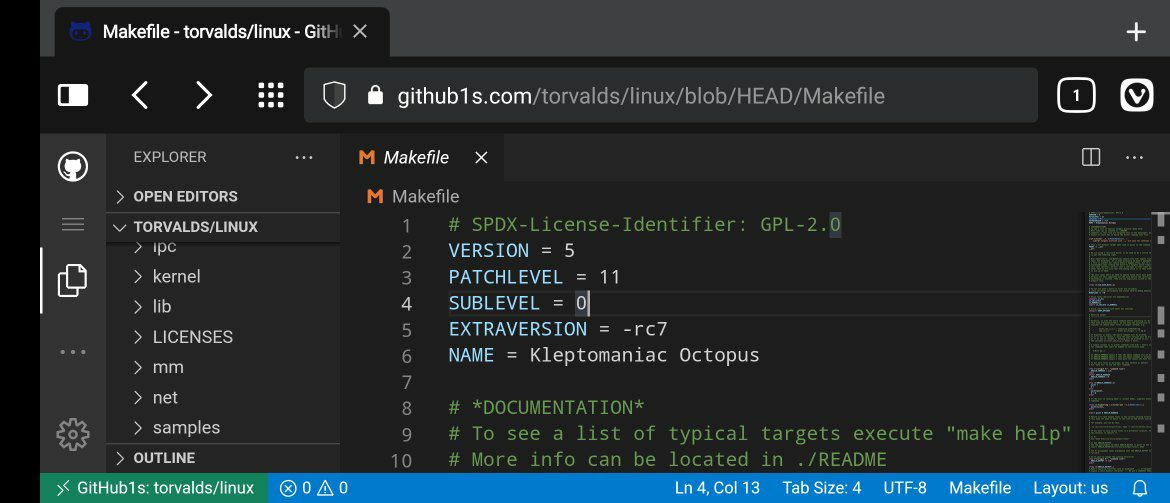1170x503 pixels.
Task: Select the Explorer files icon
Action: 72,281
